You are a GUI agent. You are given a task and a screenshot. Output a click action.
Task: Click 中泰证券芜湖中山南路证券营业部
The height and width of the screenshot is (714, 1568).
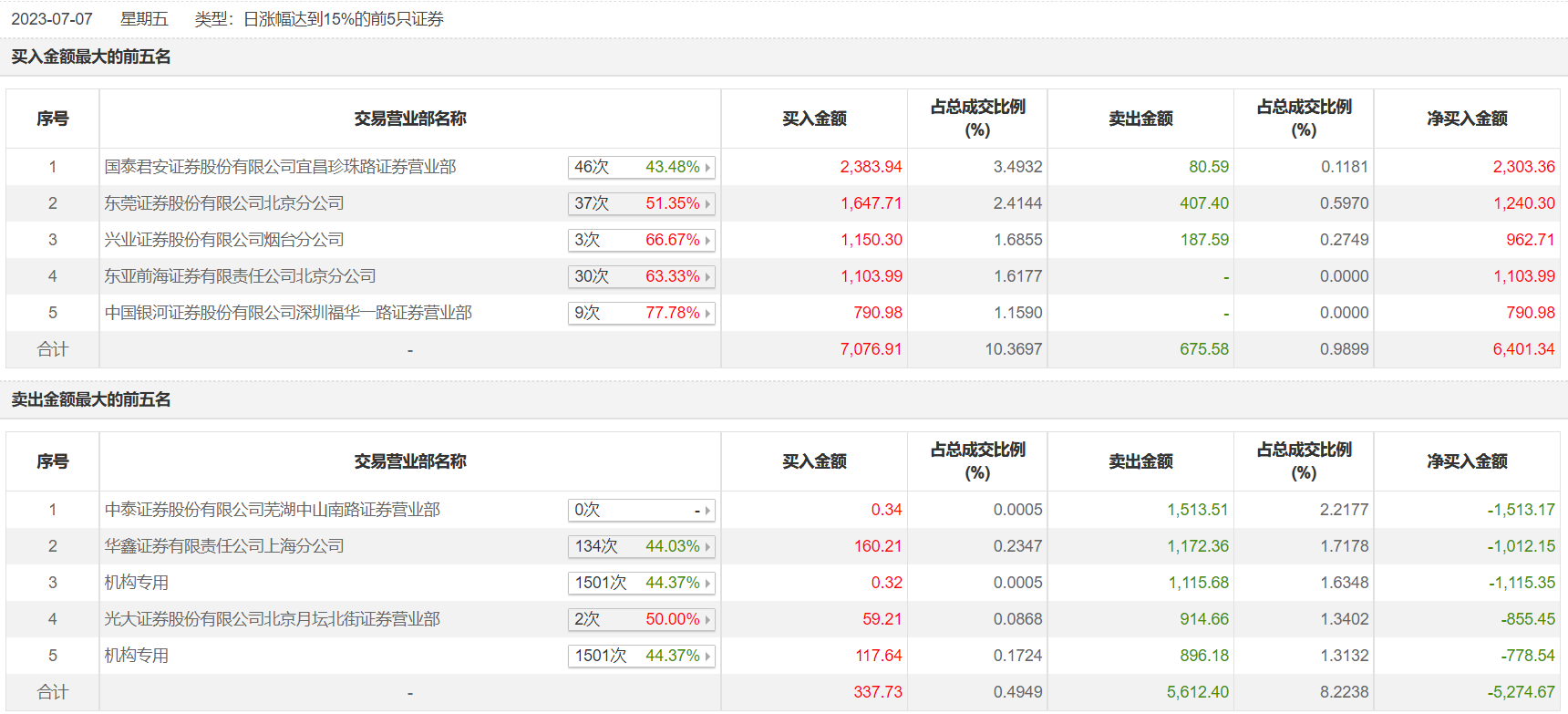272,510
